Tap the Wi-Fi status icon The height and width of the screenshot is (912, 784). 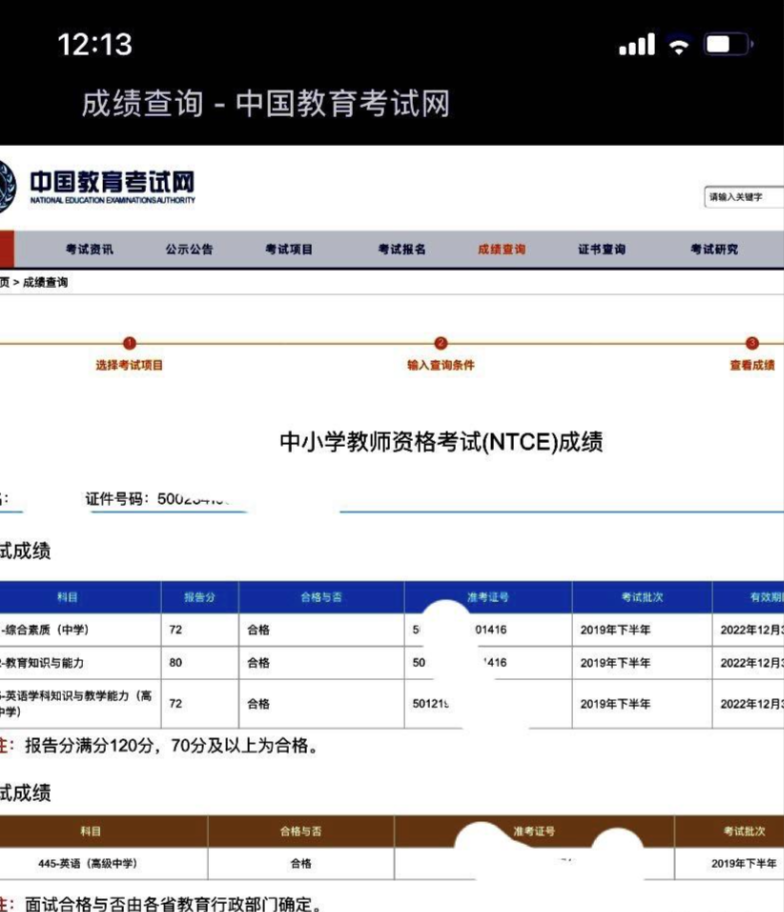click(679, 45)
